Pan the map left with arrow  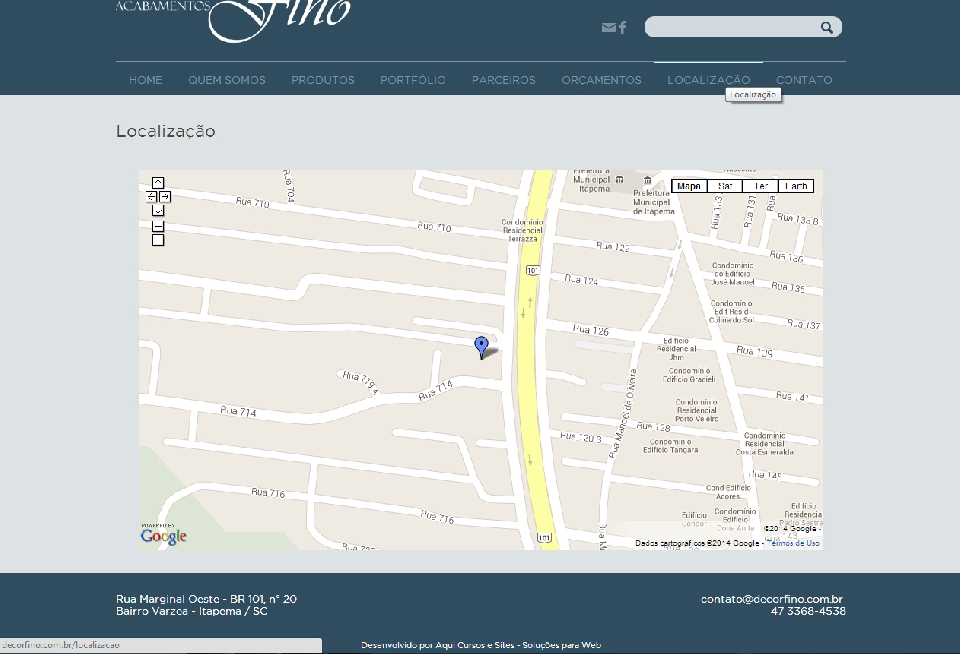pyautogui.click(x=152, y=197)
